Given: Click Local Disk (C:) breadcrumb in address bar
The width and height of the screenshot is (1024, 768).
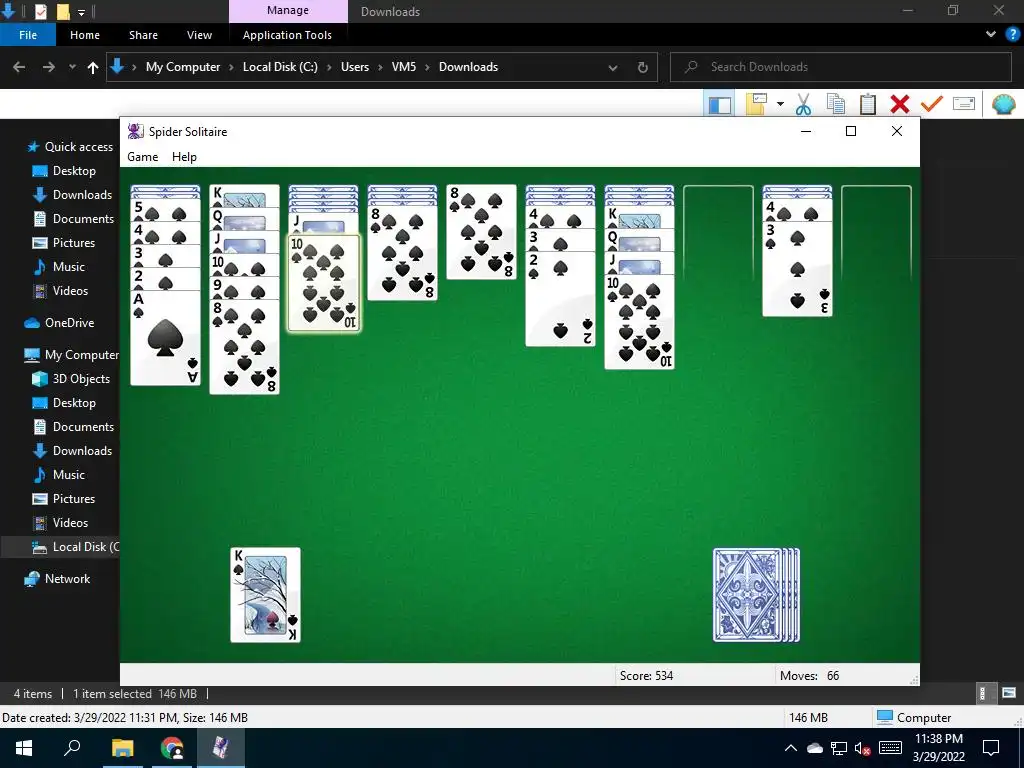Looking at the screenshot, I should point(280,67).
